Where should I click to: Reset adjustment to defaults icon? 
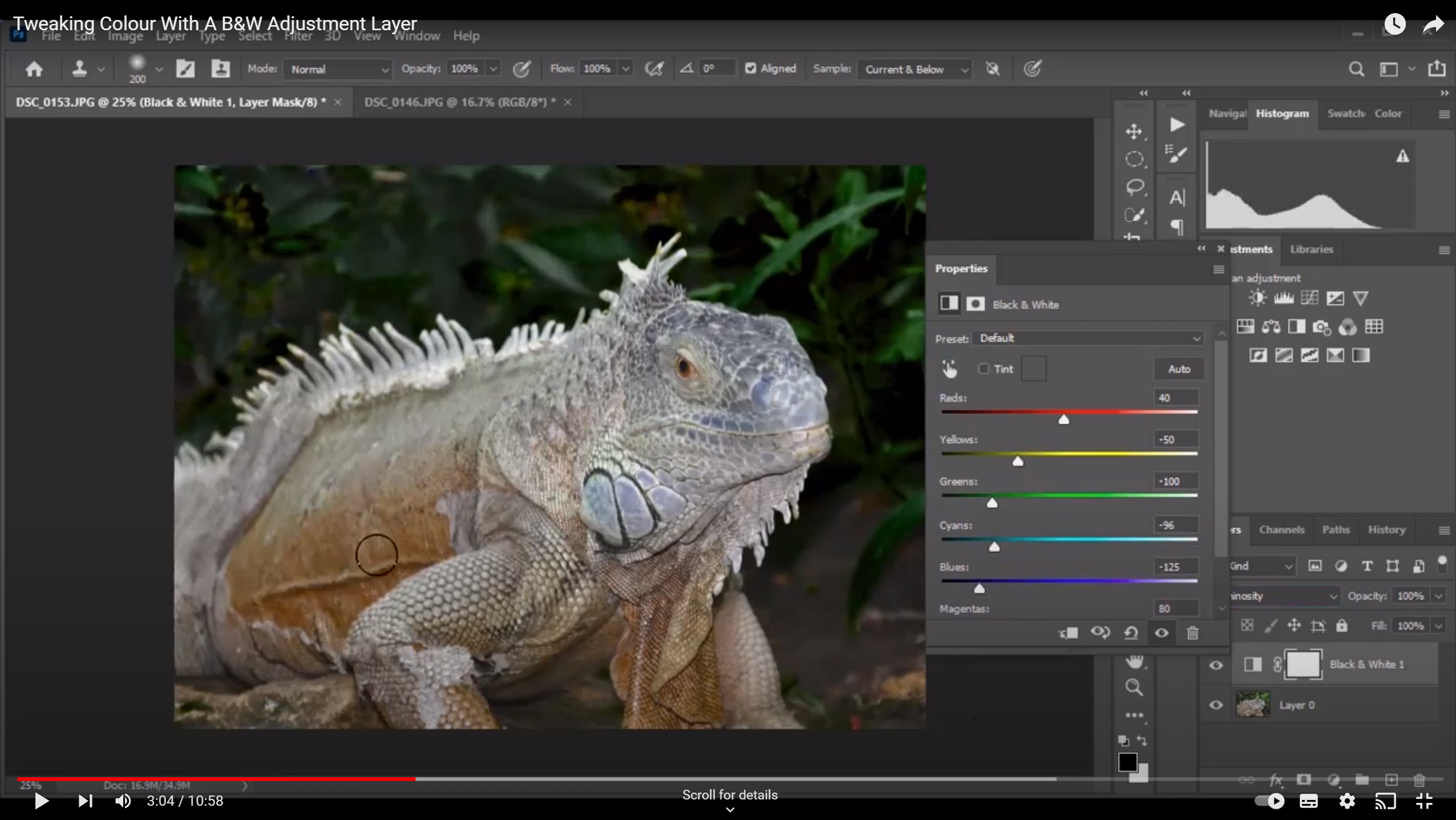(1131, 633)
